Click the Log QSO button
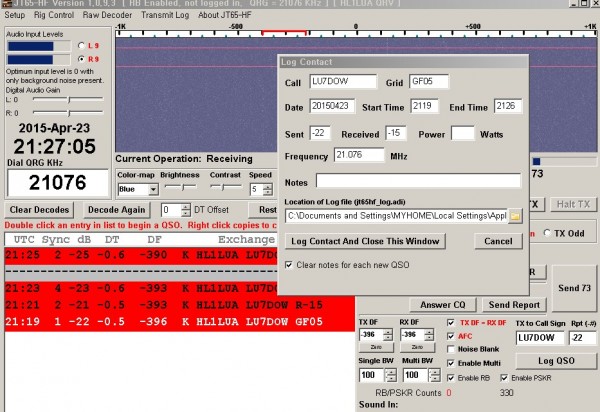Viewport: 600px width, 412px height. [x=556, y=361]
